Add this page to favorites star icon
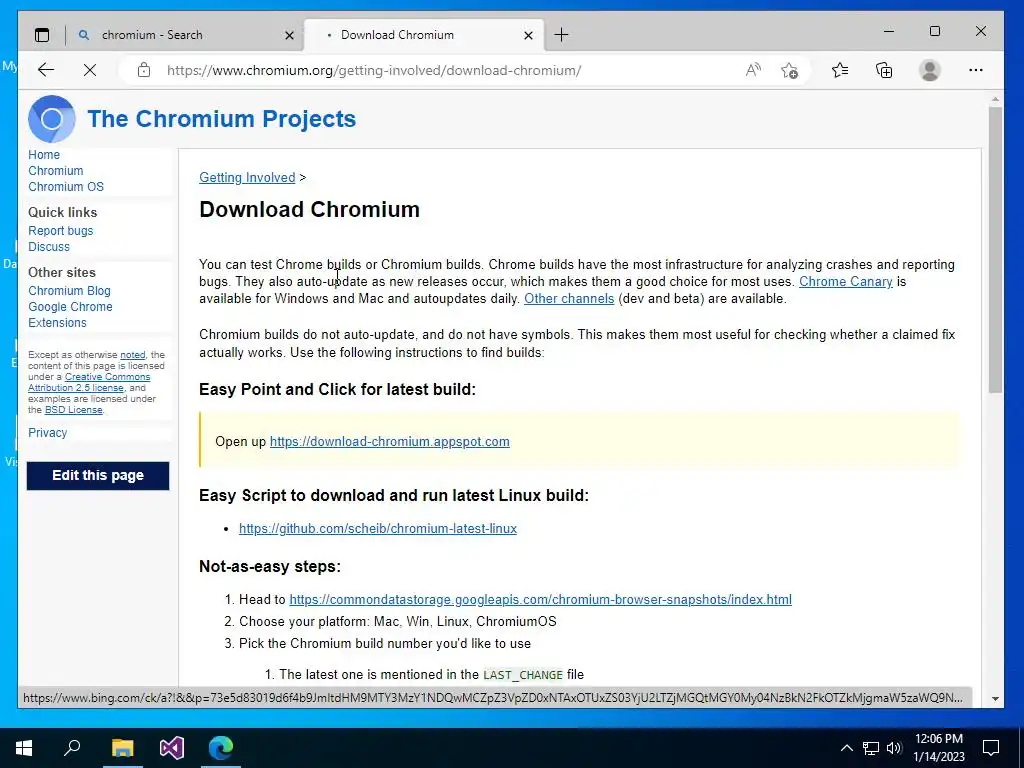 790,70
